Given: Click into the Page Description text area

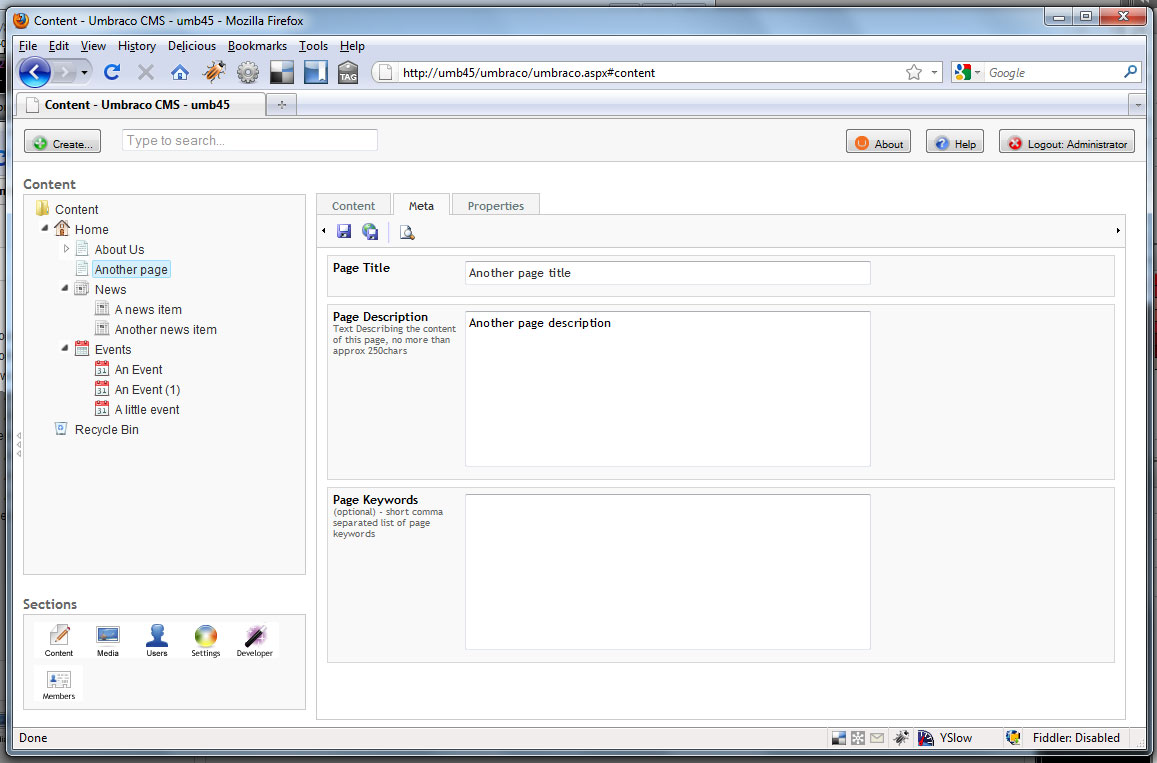Looking at the screenshot, I should point(668,389).
